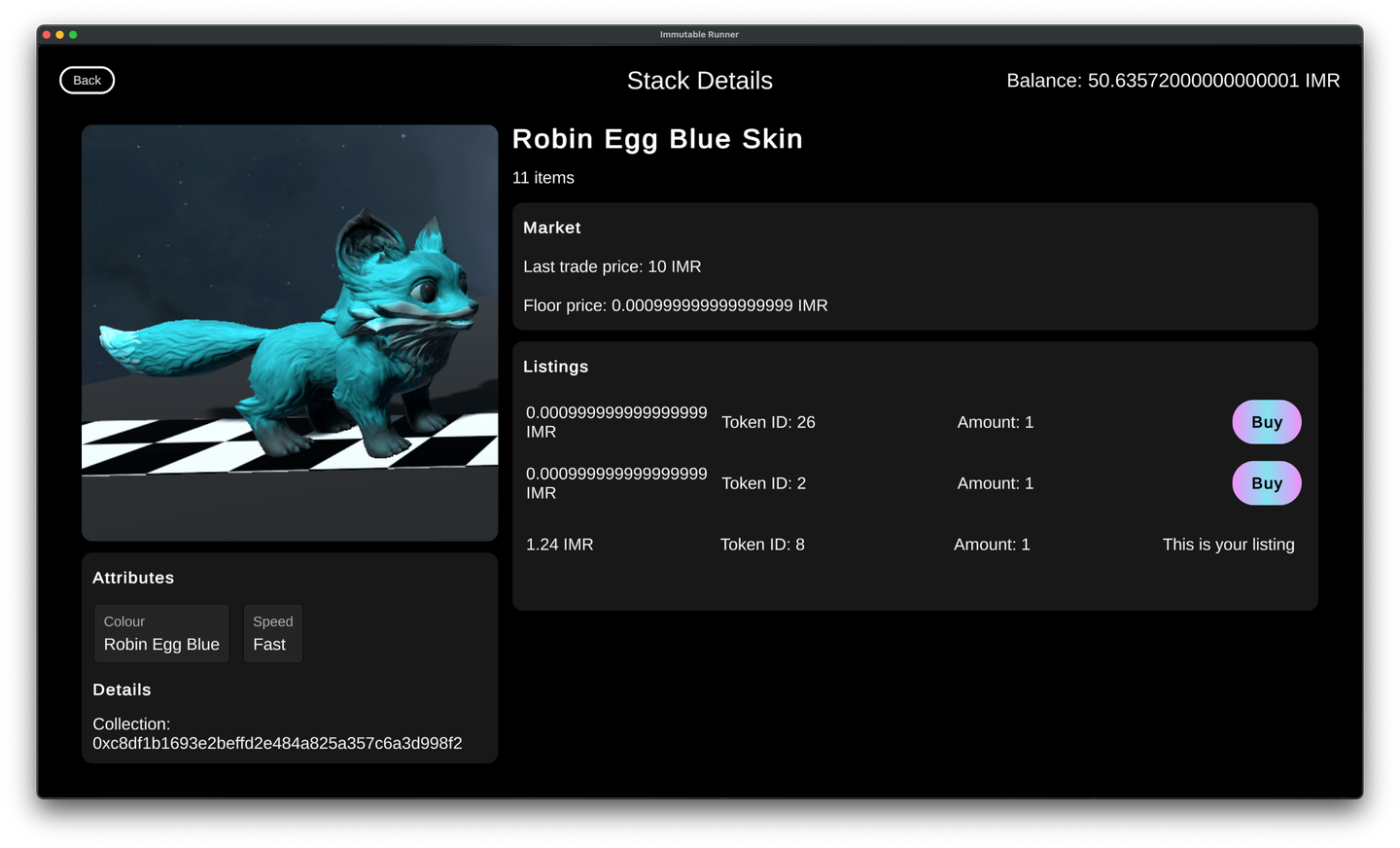This screenshot has height=848, width=1400.
Task: Click the Market section heading
Action: 551,228
